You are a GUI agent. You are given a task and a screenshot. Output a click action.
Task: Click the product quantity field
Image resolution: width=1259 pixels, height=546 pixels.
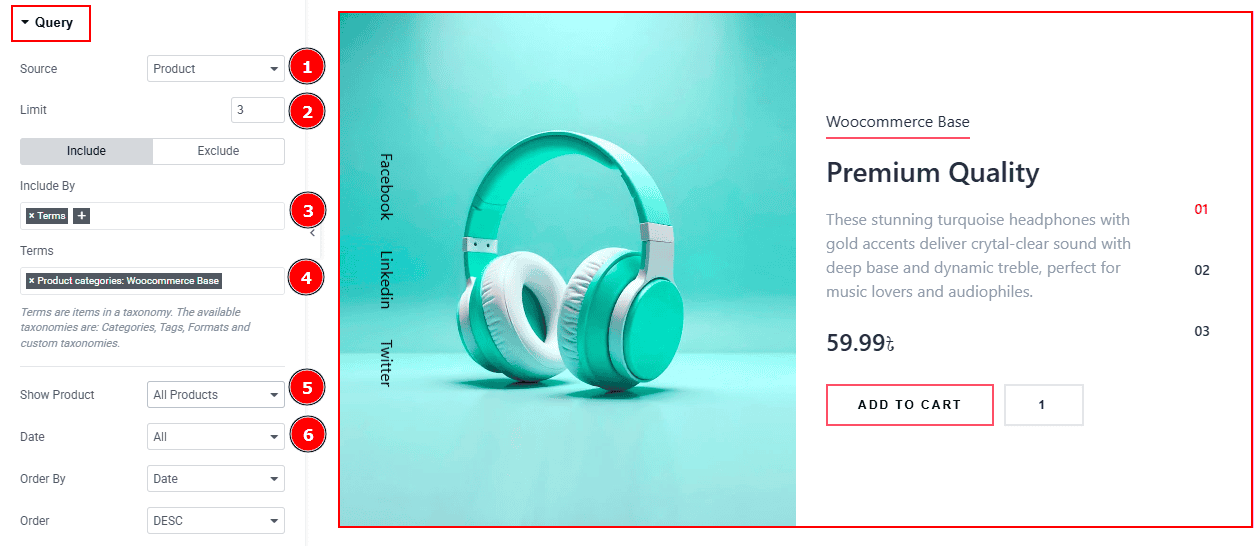pos(1043,405)
